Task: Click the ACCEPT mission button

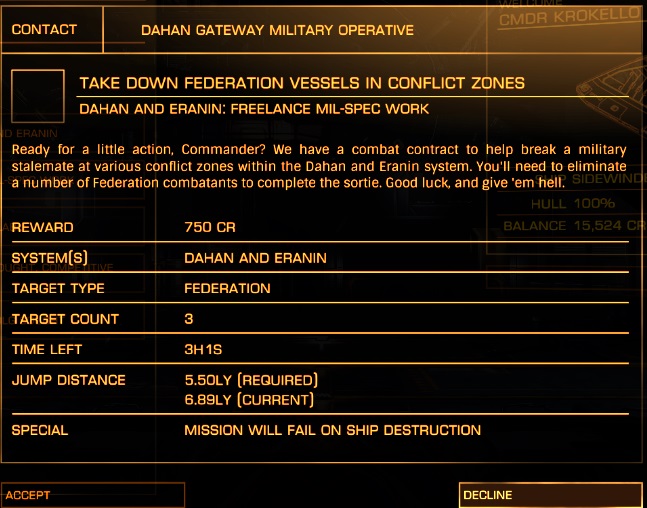Action: click(x=93, y=495)
